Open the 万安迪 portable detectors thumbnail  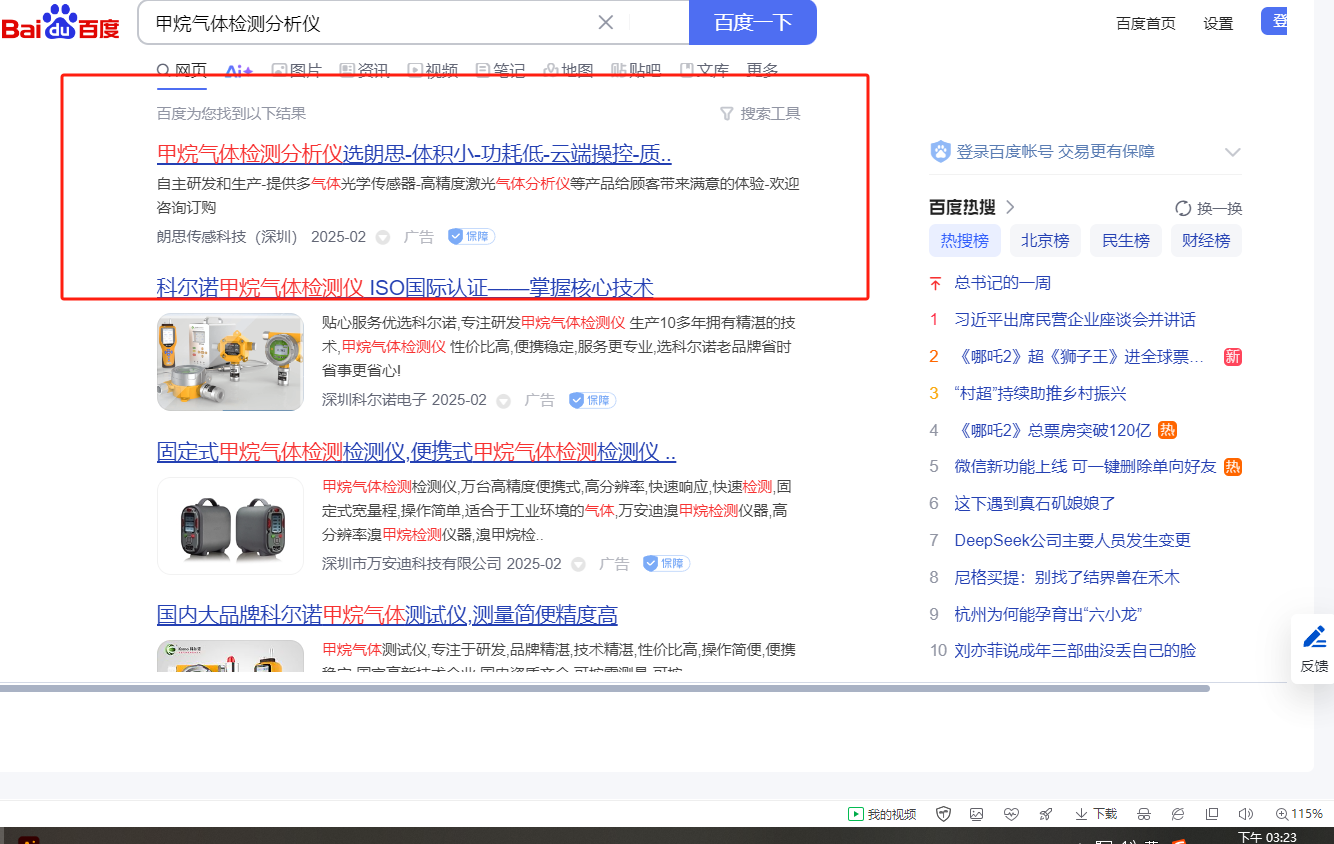tap(230, 526)
